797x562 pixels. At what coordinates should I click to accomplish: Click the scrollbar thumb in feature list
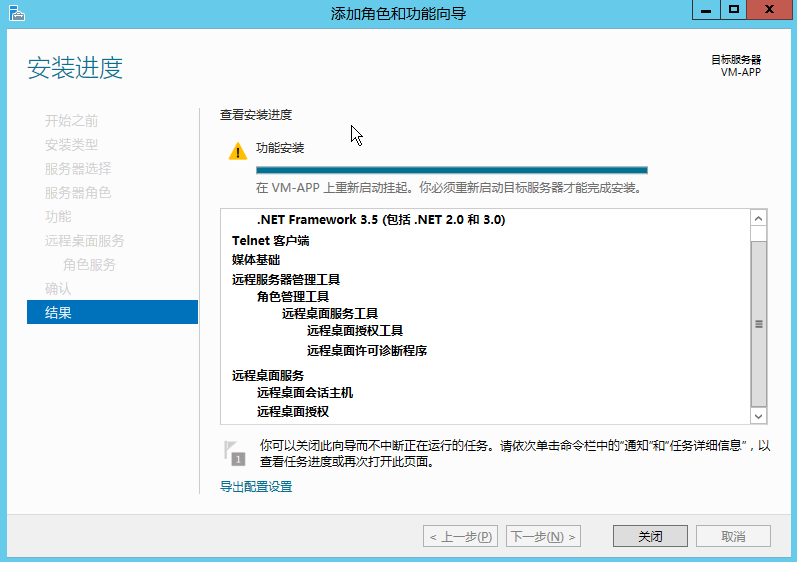(x=758, y=324)
